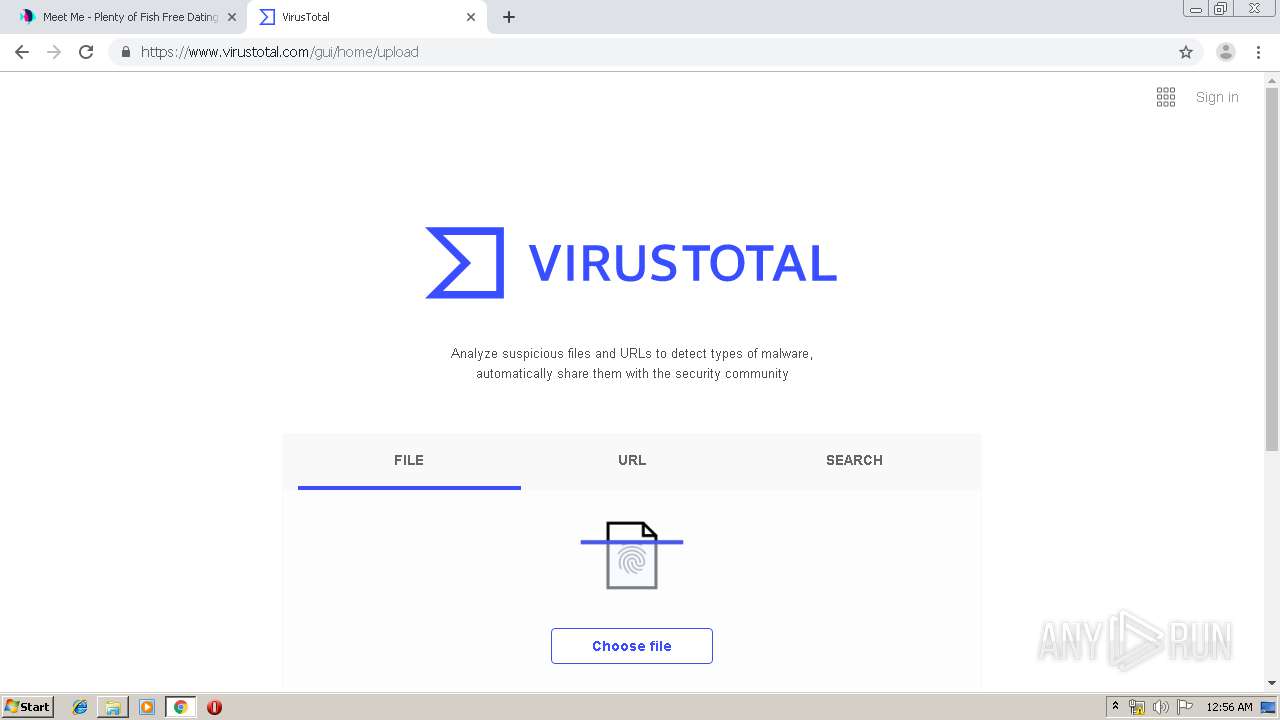Click the VirusTotal logo
The image size is (1280, 720).
coord(631,263)
